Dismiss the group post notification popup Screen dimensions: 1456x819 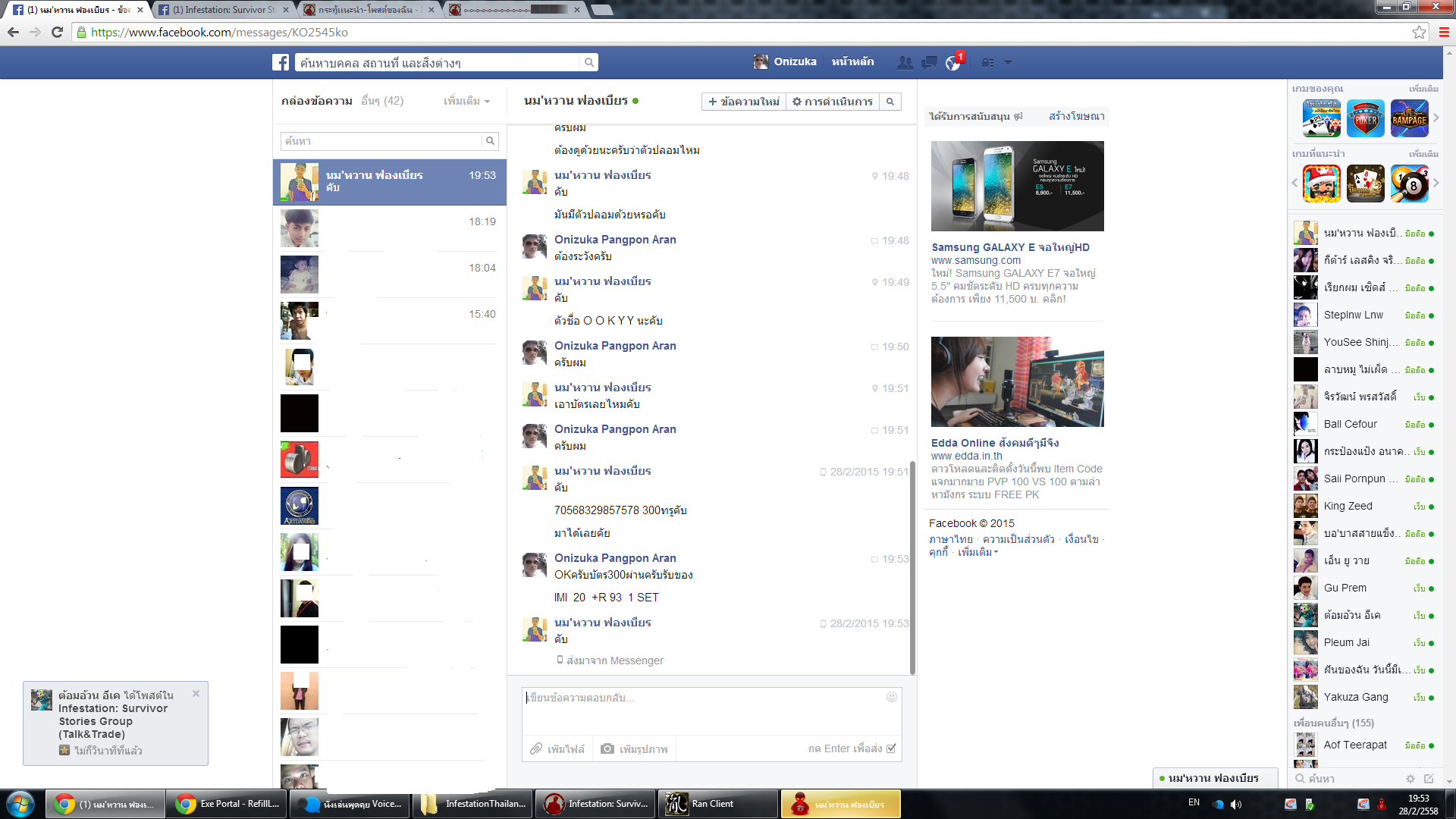point(196,693)
